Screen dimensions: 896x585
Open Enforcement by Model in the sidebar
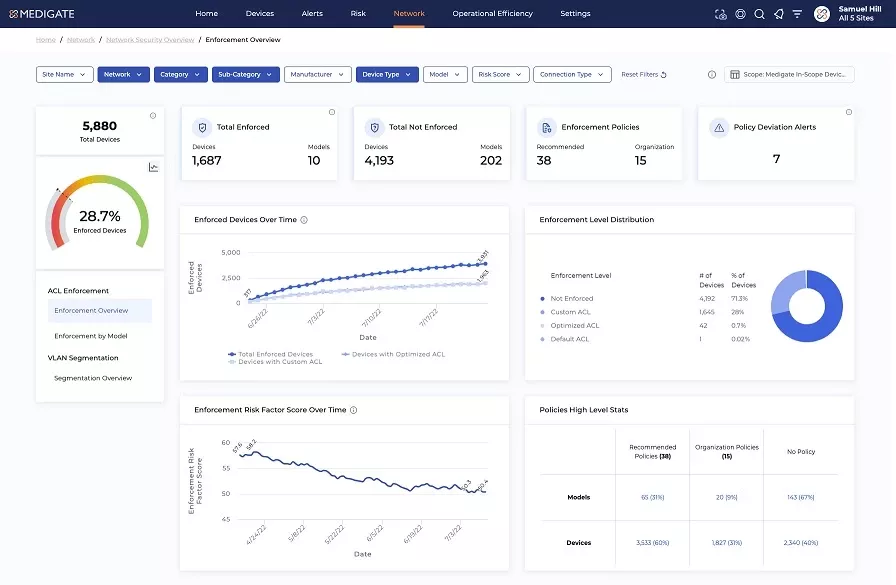[91, 336]
